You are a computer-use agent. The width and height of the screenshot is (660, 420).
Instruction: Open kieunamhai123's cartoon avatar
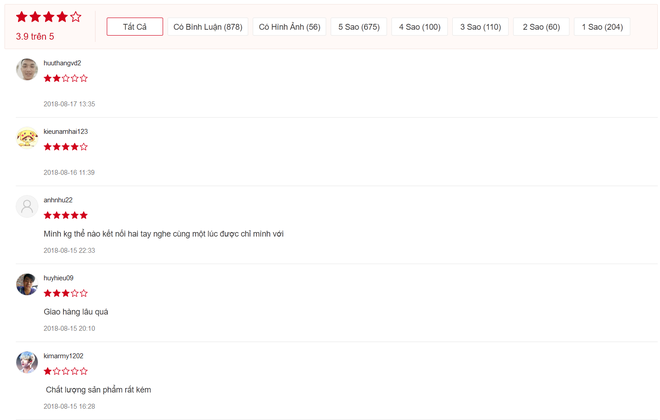point(27,138)
